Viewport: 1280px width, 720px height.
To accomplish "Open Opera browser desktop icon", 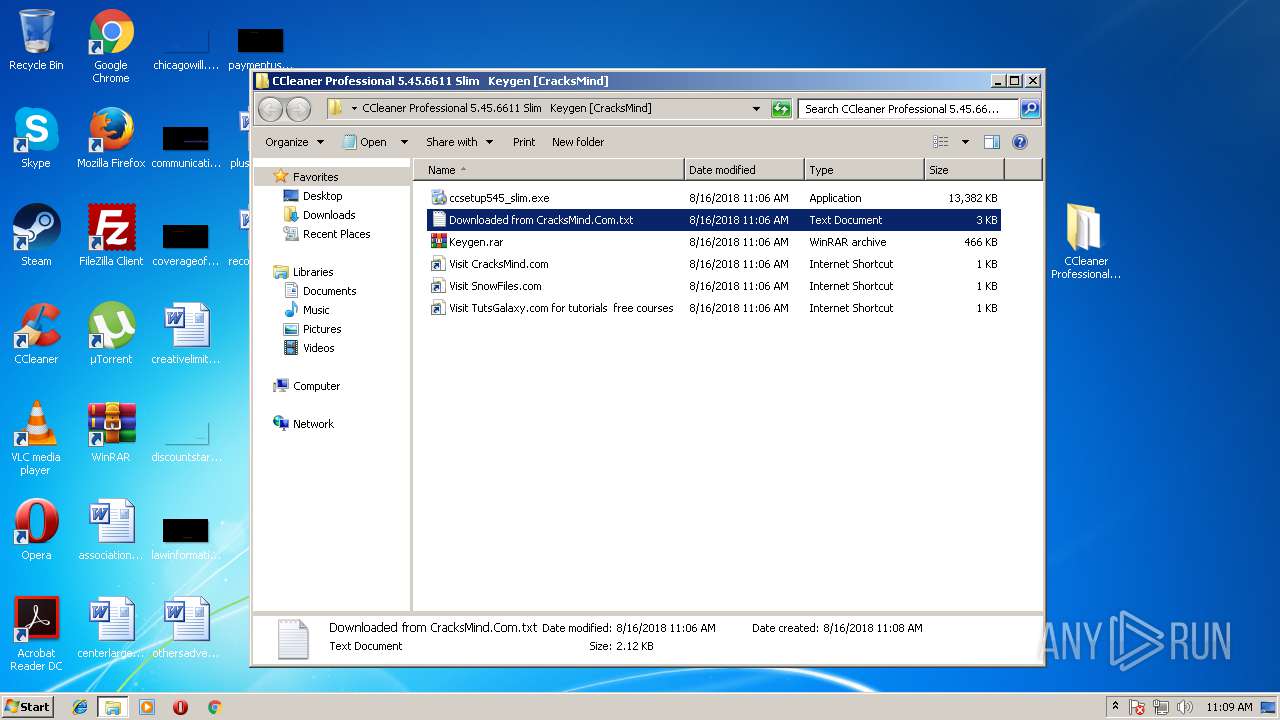I will 36,530.
